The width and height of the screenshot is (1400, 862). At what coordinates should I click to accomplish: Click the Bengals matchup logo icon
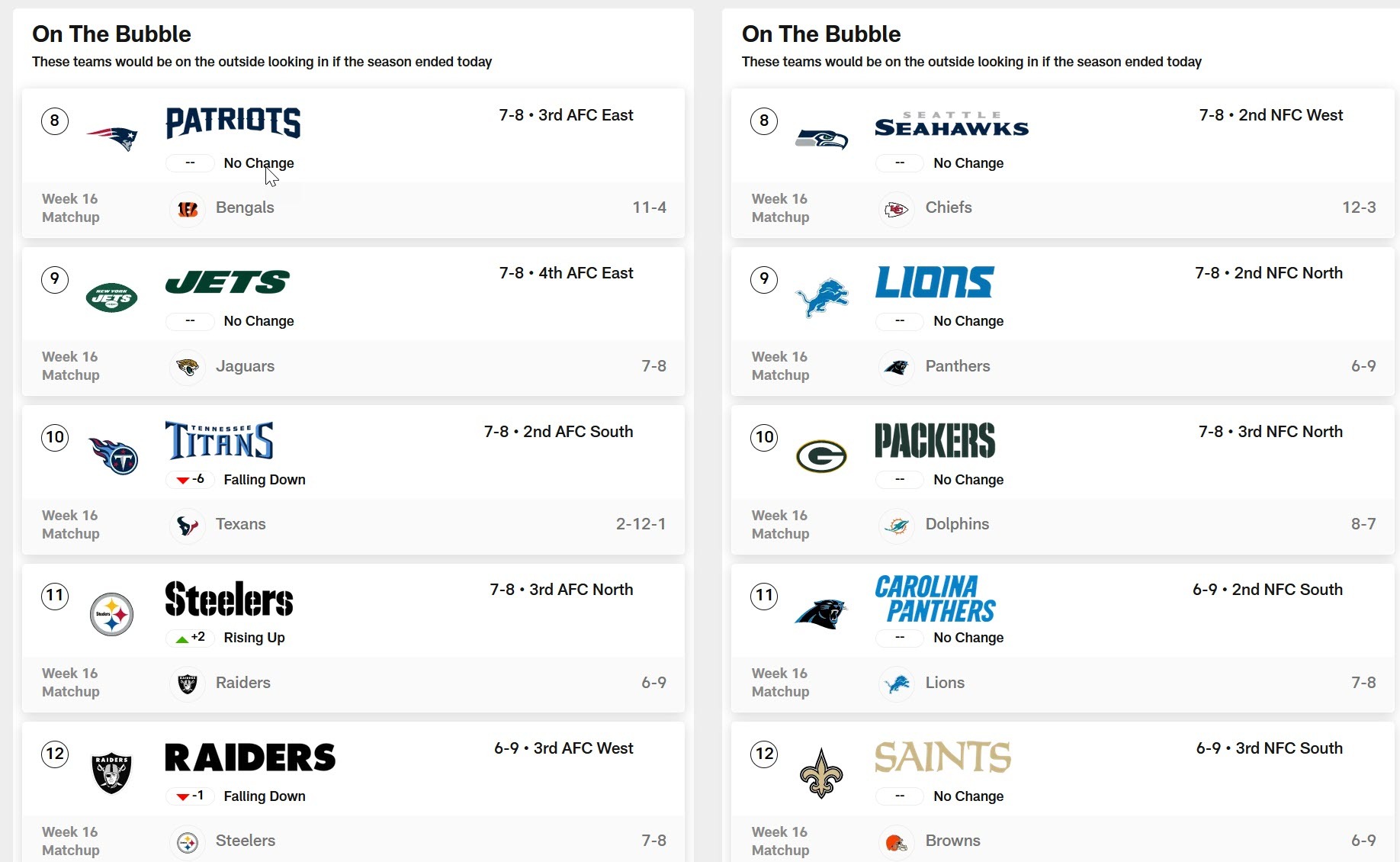(x=188, y=208)
